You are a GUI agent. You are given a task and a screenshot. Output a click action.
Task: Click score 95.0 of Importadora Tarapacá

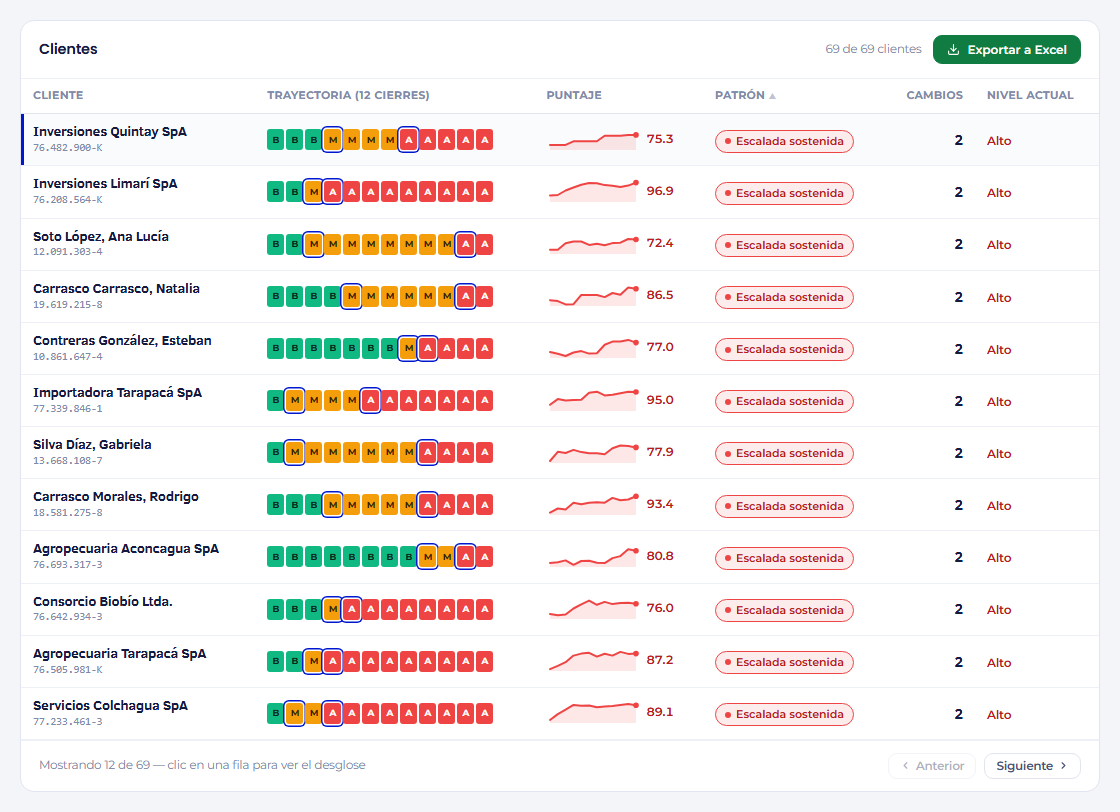(660, 399)
